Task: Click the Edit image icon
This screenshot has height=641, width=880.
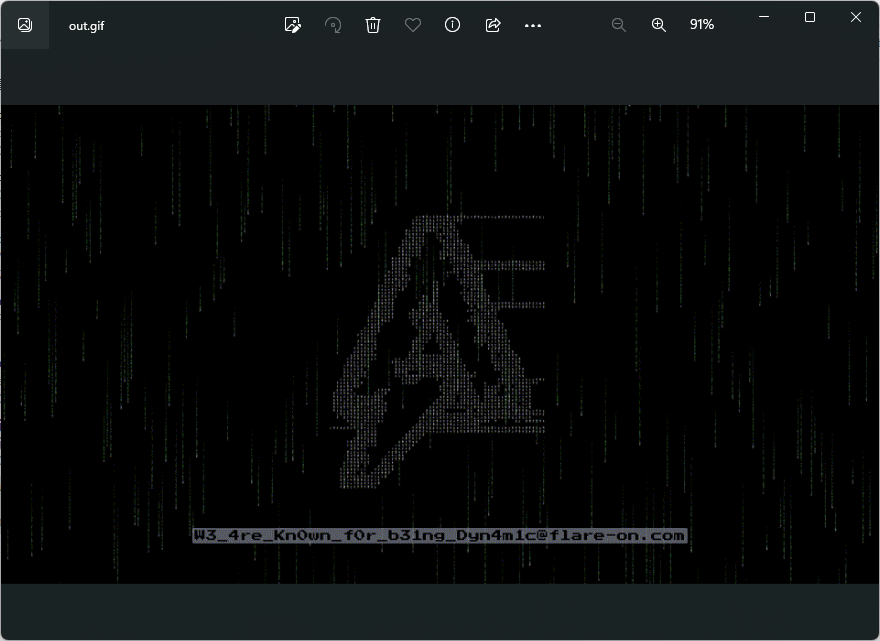Action: click(x=292, y=25)
